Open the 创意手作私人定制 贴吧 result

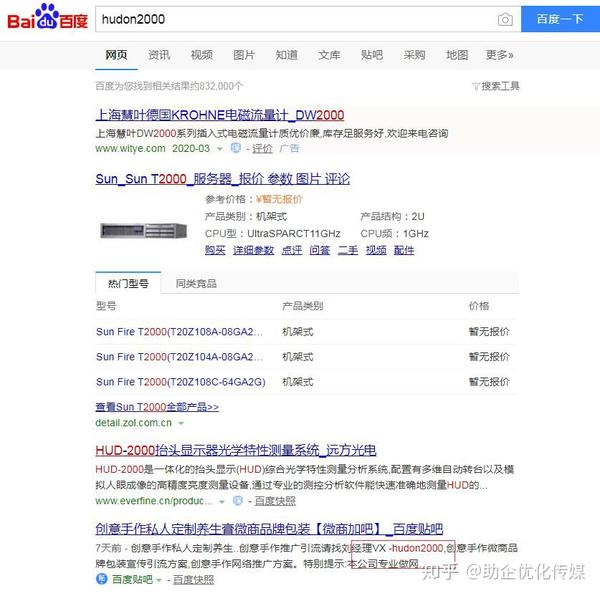tap(269, 529)
